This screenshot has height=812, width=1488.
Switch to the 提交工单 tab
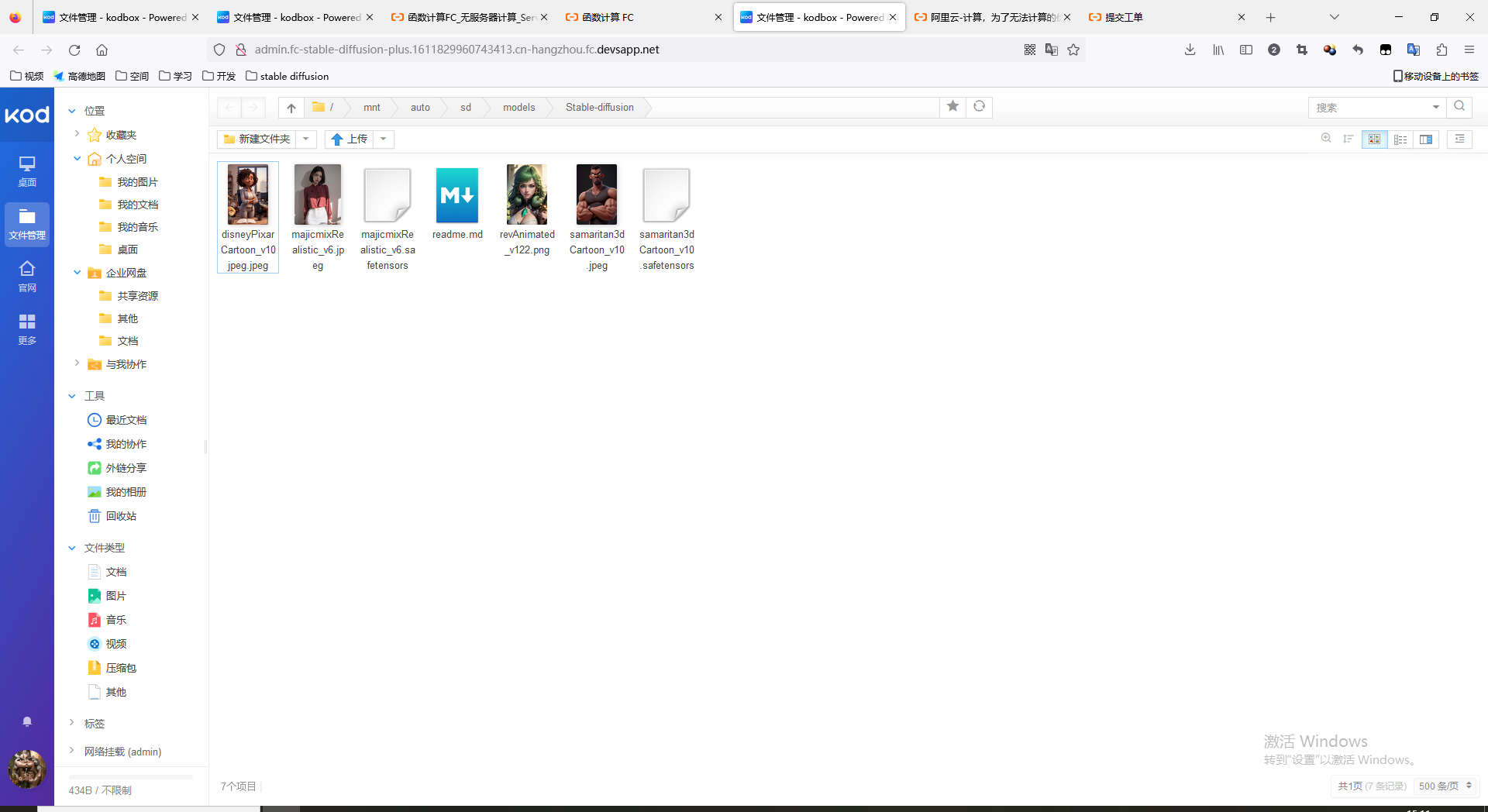point(1166,17)
